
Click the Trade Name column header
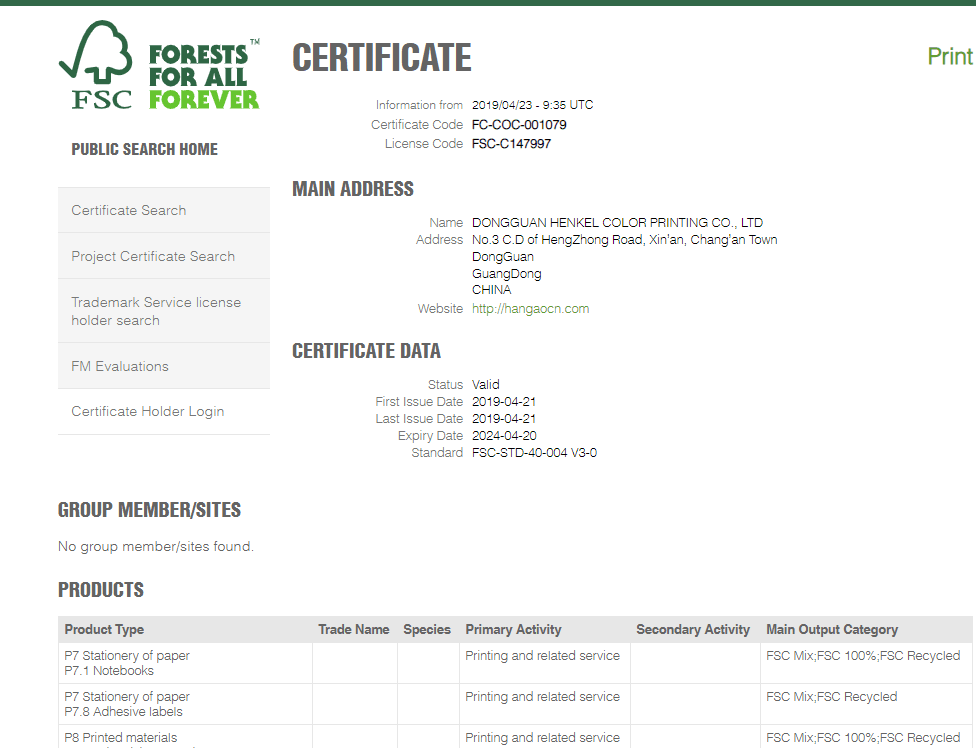[353, 629]
